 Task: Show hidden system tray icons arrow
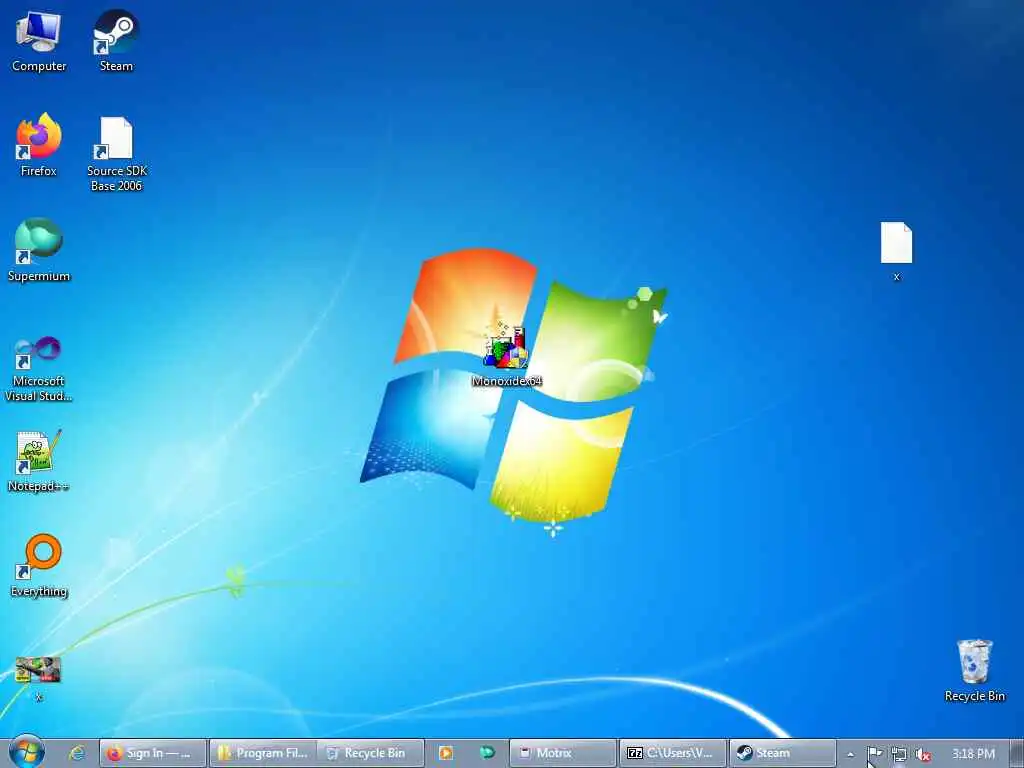point(850,754)
